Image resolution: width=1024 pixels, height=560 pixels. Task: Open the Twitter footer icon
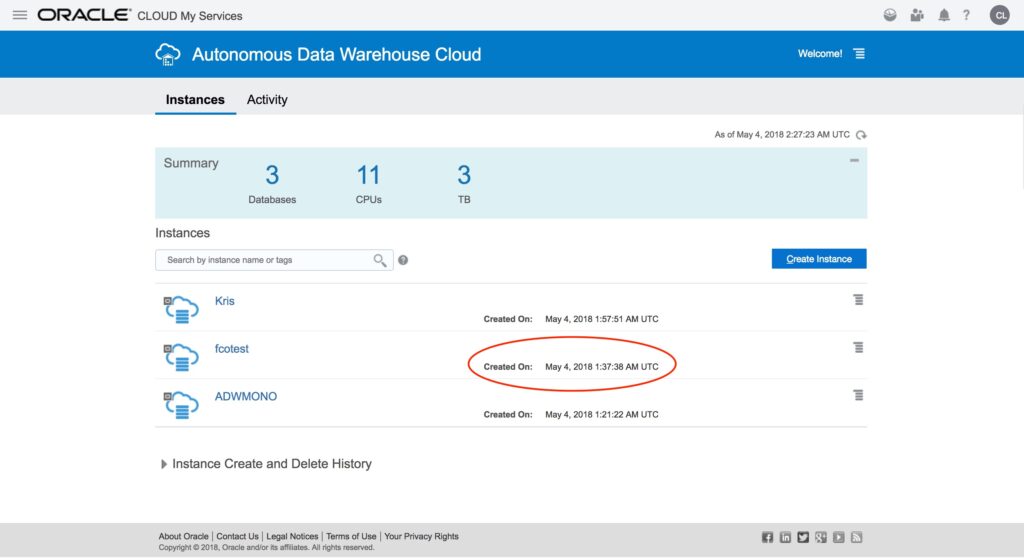(x=803, y=537)
